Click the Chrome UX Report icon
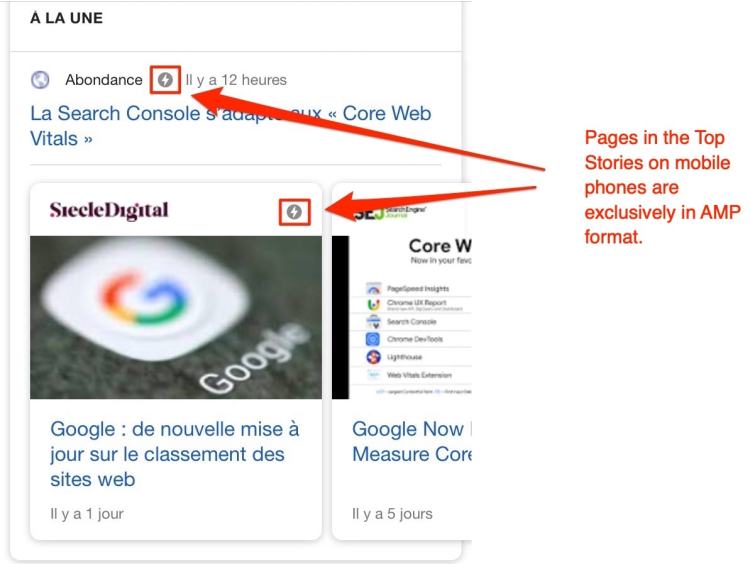This screenshot has width=750, height=564. pos(373,305)
